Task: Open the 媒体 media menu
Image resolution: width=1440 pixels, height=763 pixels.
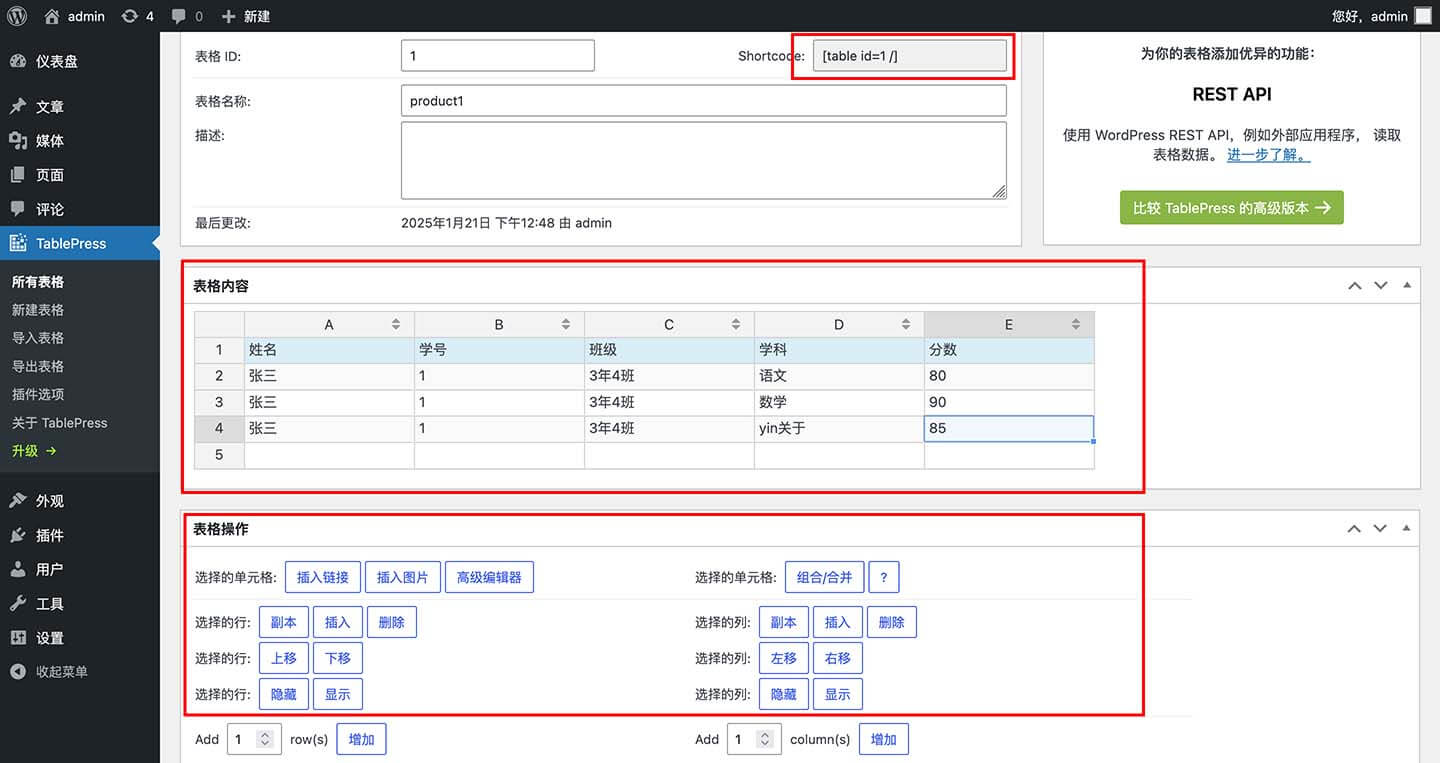Action: pos(80,141)
